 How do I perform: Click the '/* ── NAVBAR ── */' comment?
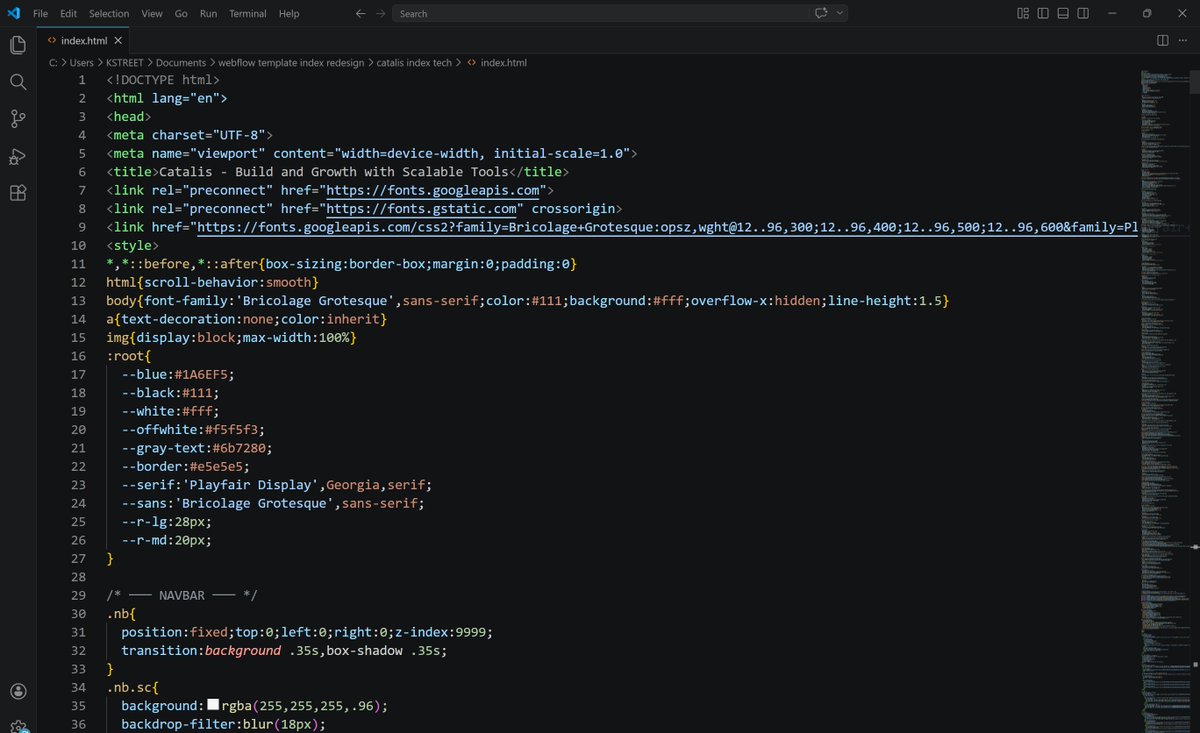[182, 596]
